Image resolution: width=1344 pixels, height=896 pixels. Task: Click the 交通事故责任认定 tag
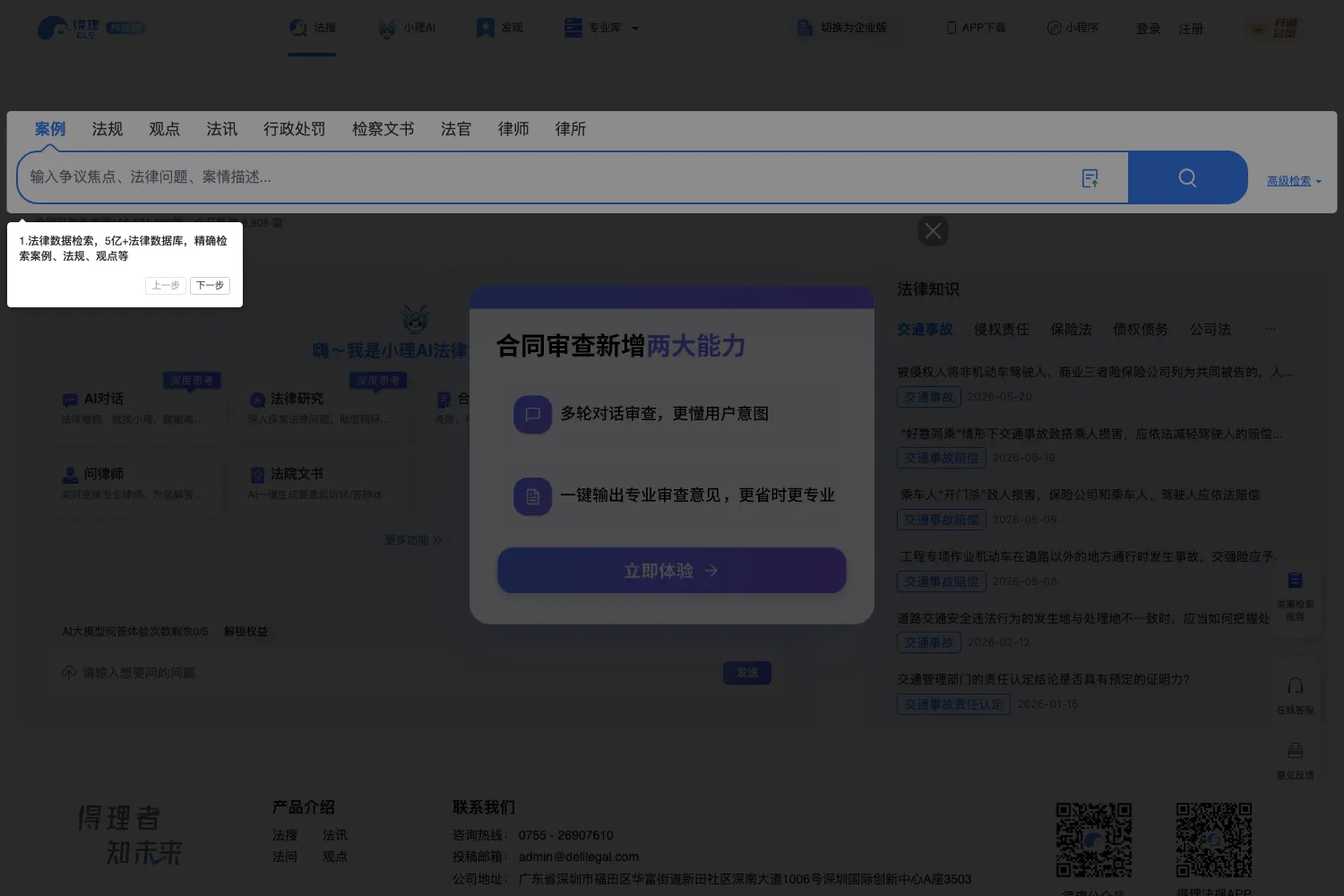pyautogui.click(x=953, y=705)
